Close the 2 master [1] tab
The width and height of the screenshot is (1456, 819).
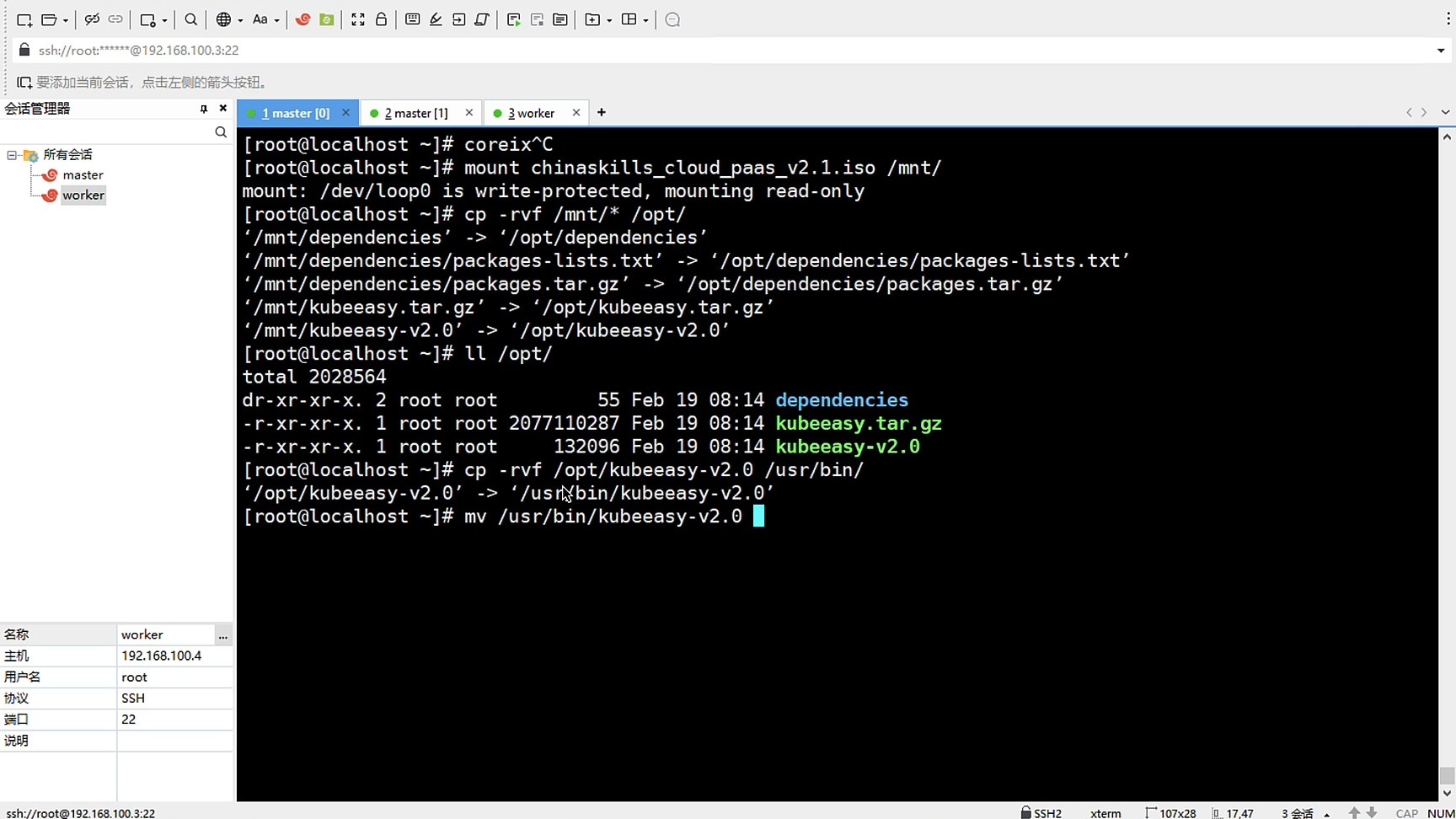[x=469, y=113]
